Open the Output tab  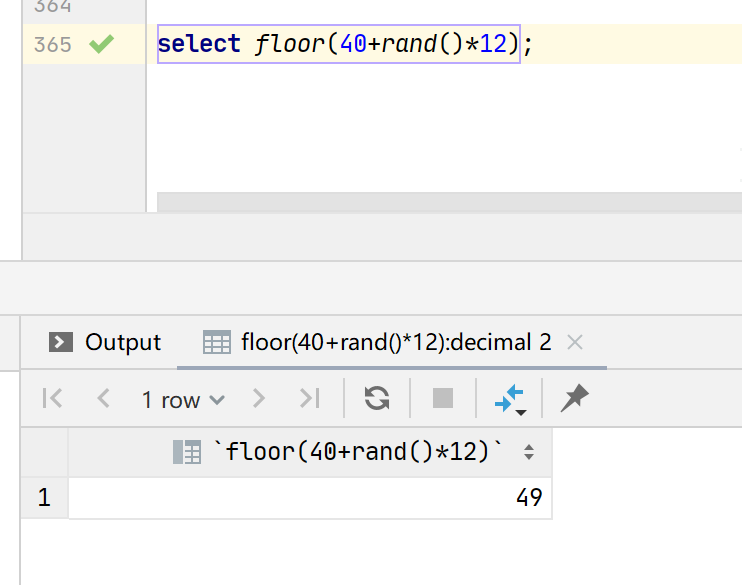tap(105, 342)
